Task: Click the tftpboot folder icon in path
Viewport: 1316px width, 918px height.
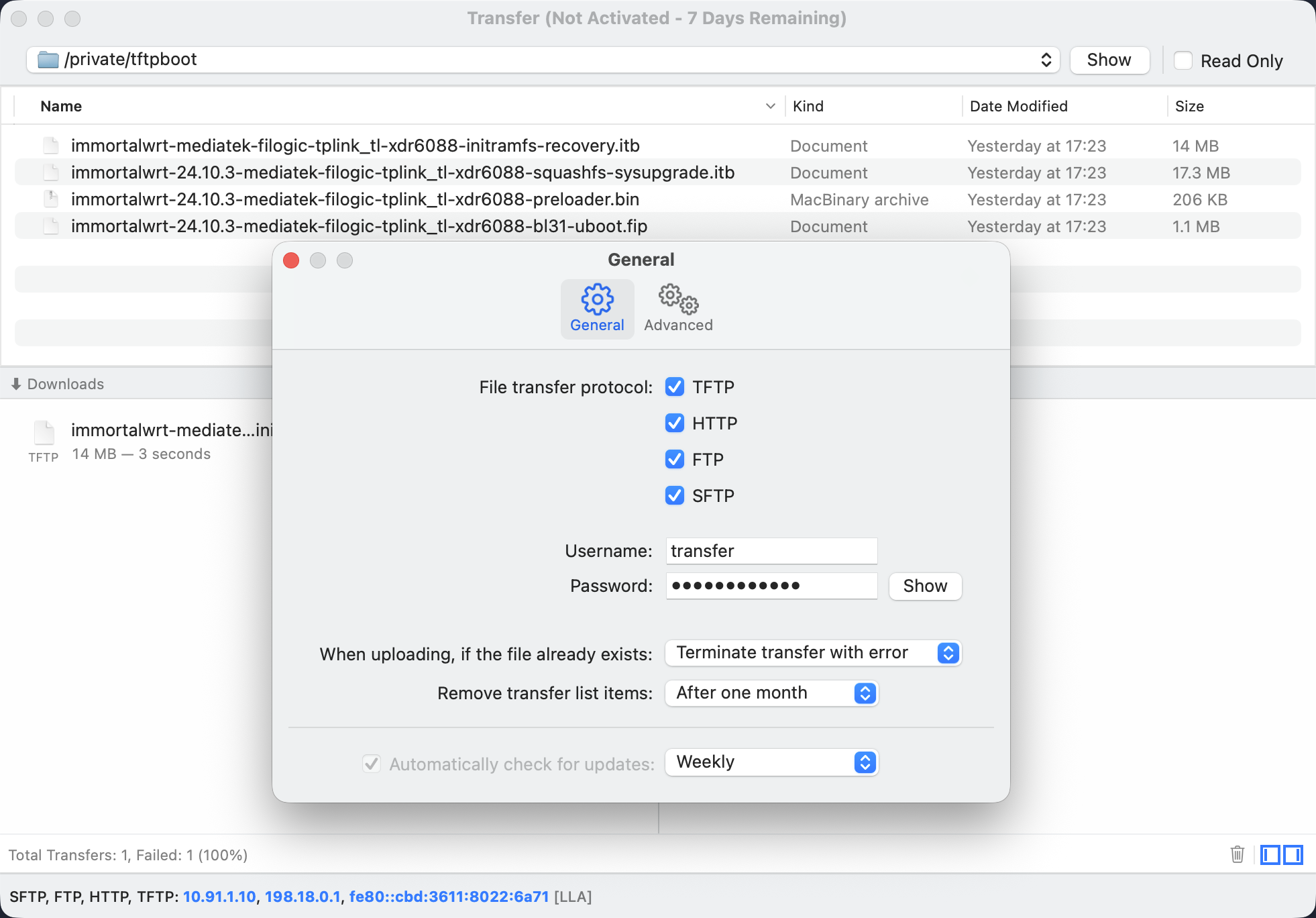Action: click(x=48, y=60)
